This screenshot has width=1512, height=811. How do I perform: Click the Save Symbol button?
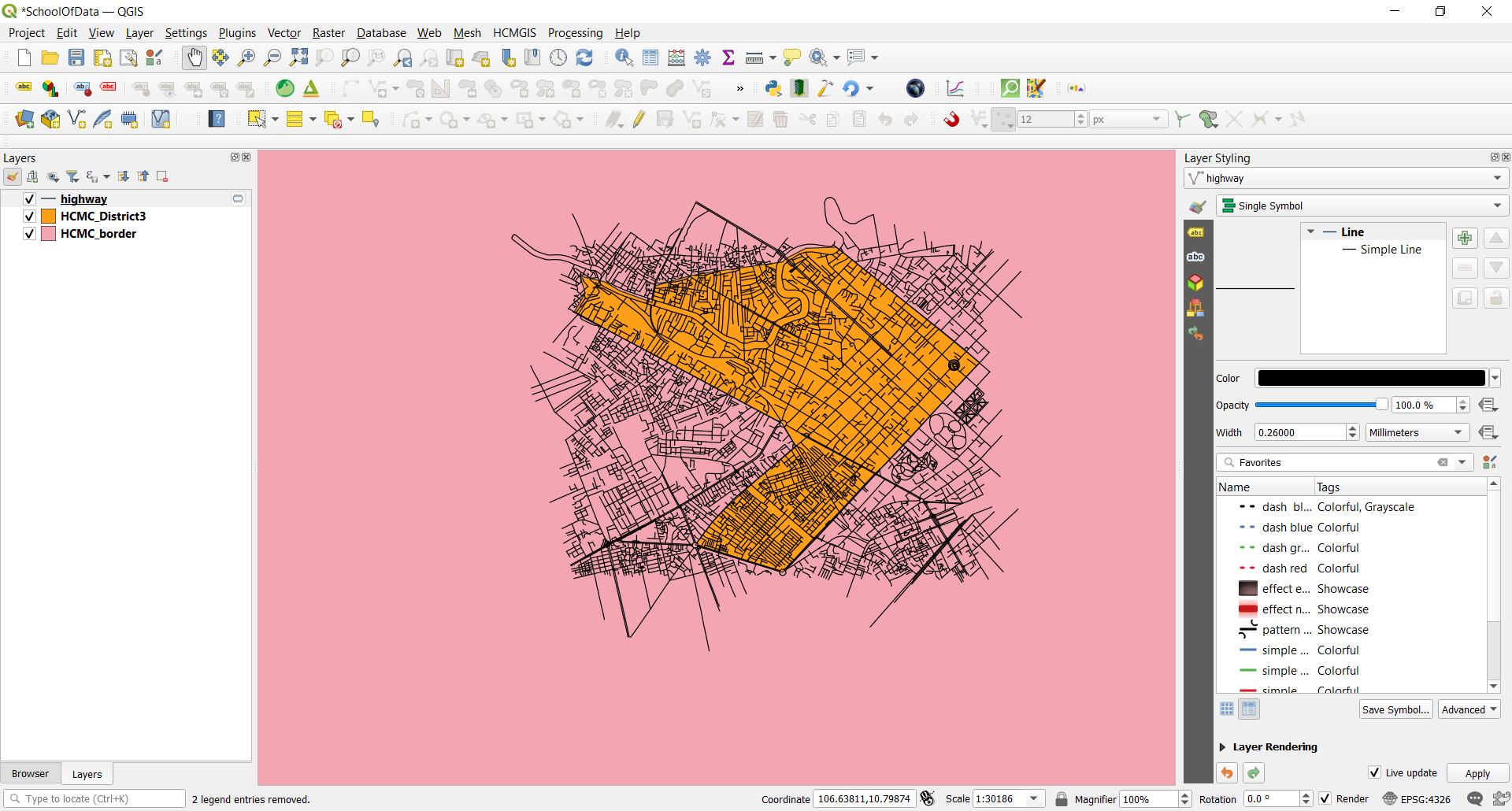[1395, 709]
